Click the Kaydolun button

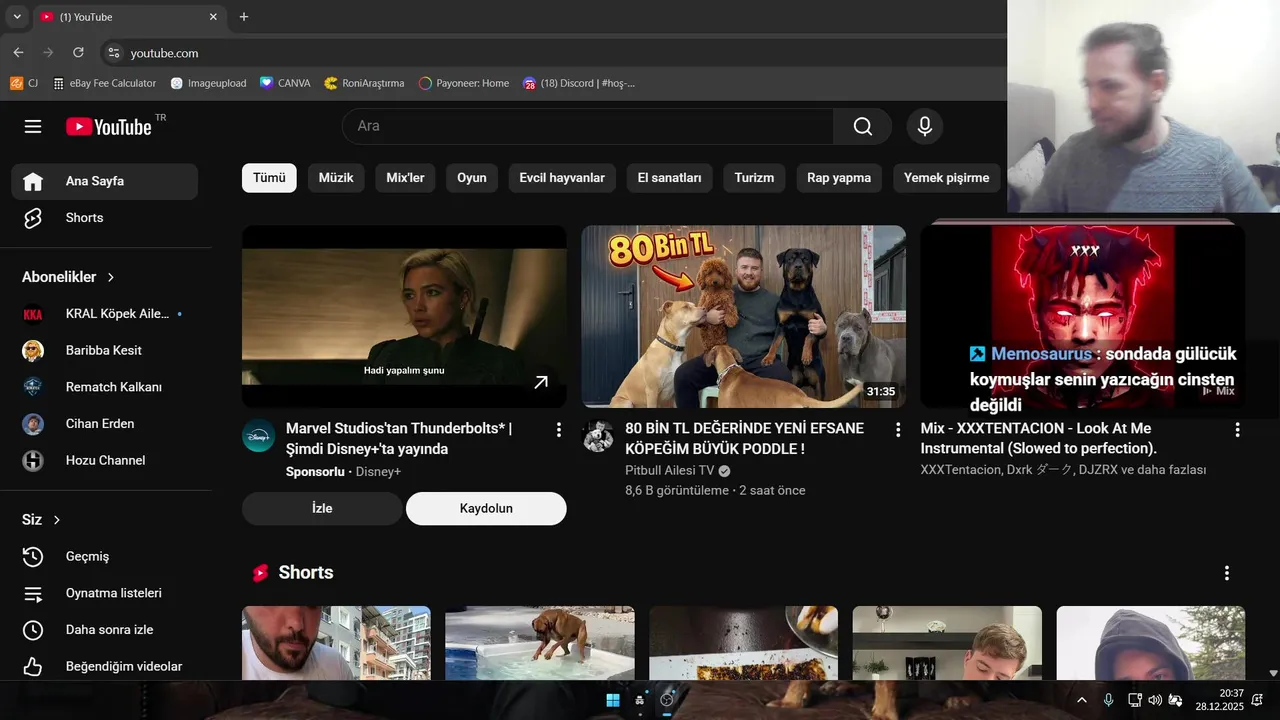486,508
